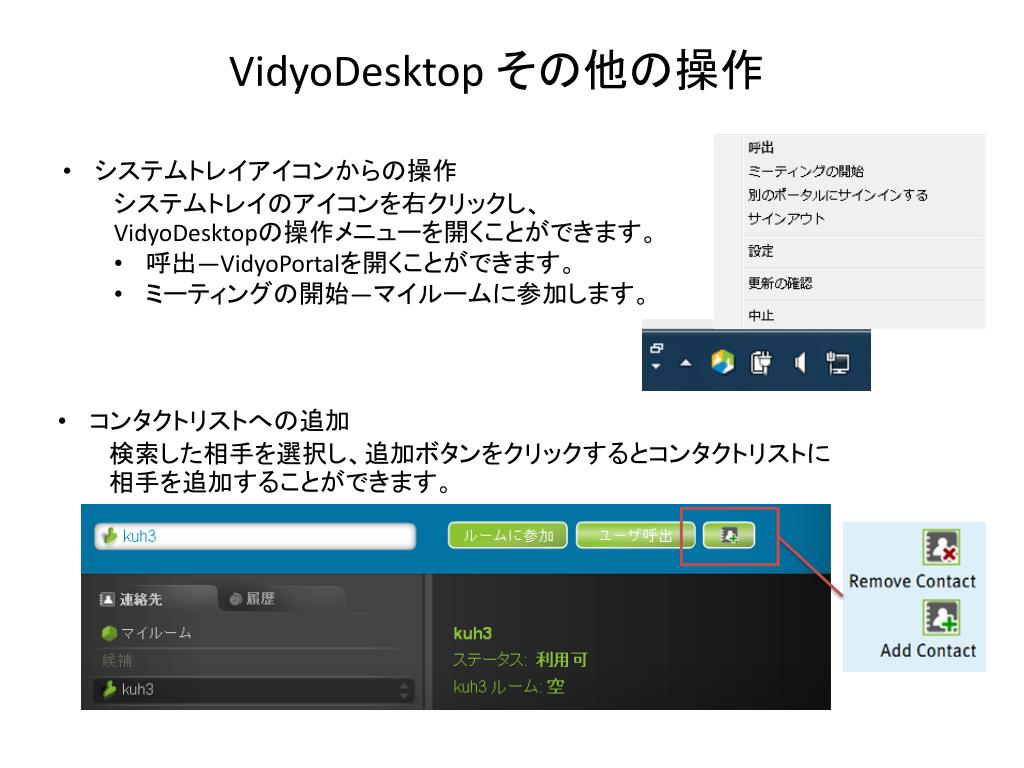Click the ユーザ呼出 button
Screen dimensions: 1024x768
pyautogui.click(x=635, y=536)
